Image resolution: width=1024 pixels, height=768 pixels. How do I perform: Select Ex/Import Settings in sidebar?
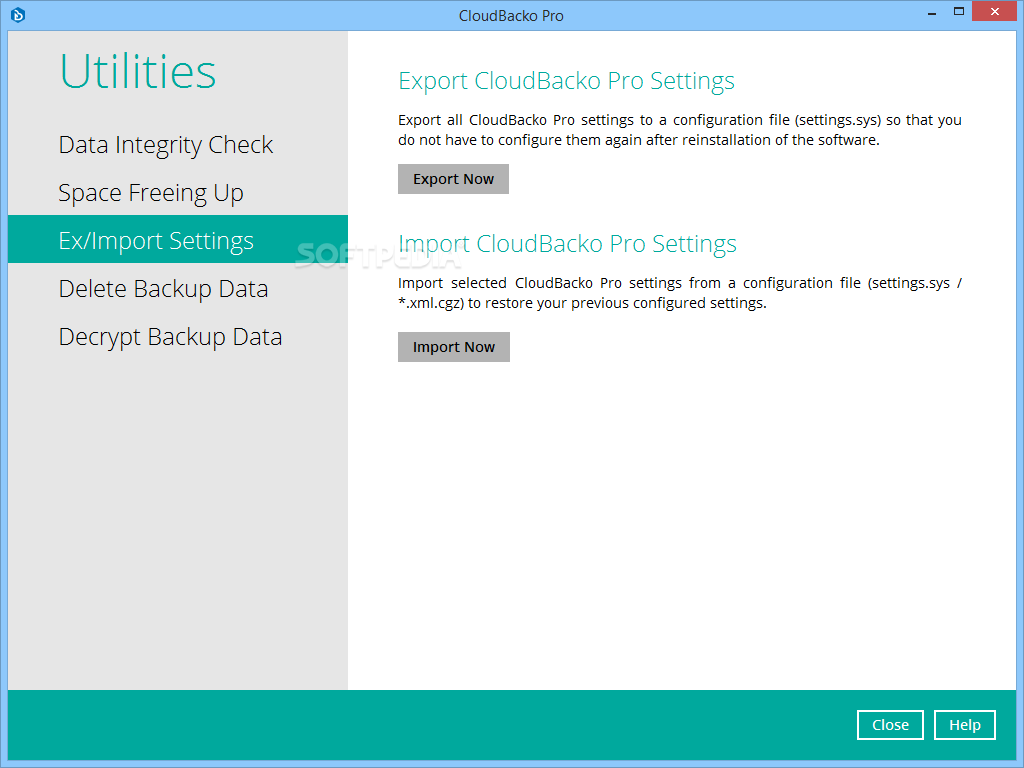click(x=178, y=239)
